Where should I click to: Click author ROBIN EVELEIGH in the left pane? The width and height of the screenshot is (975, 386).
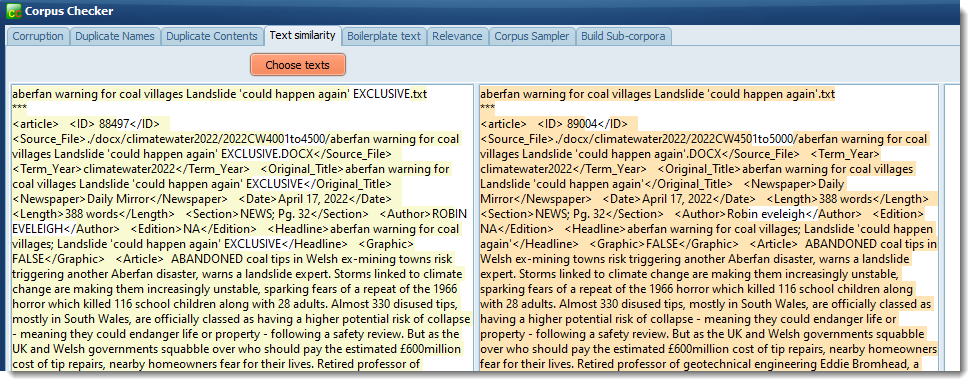point(240,221)
